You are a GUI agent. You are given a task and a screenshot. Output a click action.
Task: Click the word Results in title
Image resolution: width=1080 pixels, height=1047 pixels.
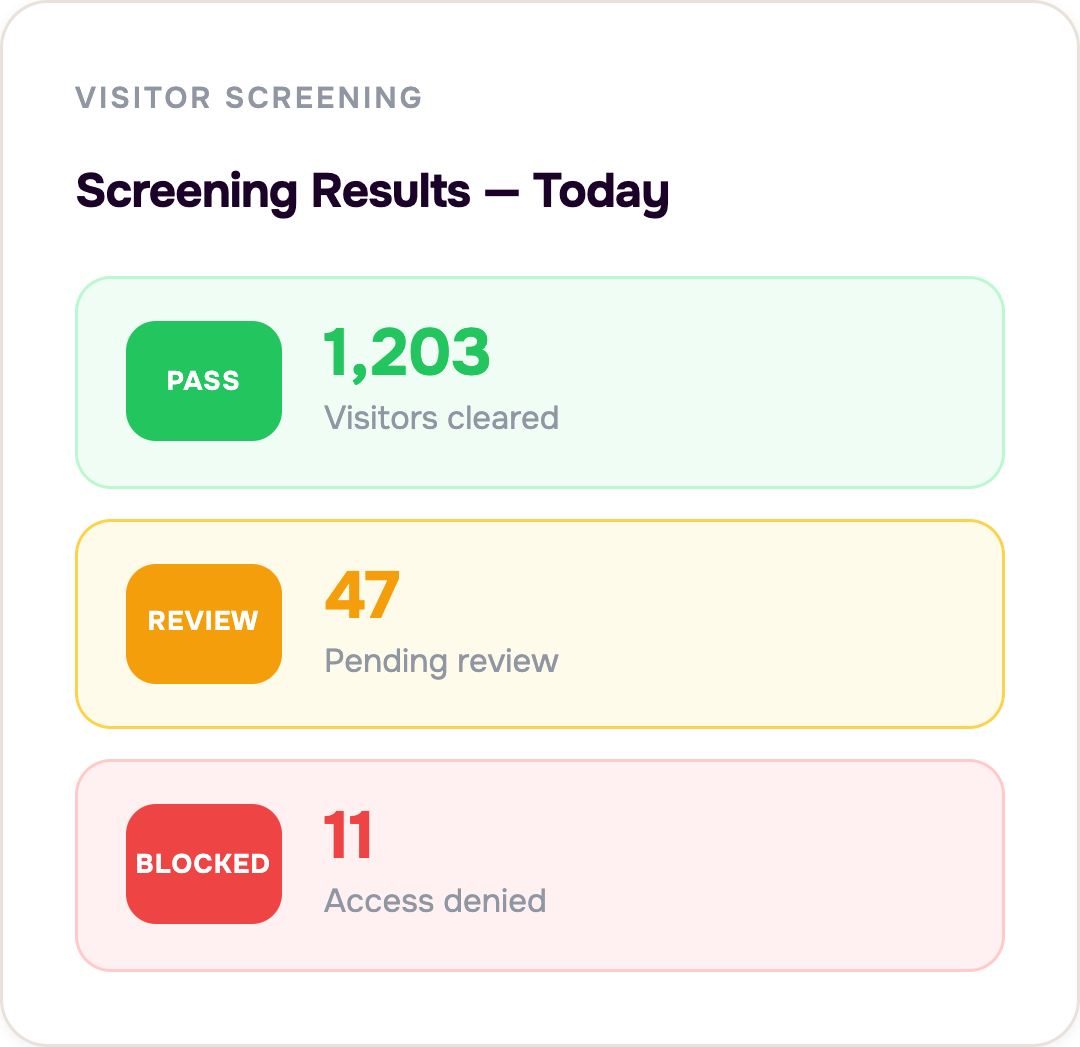click(x=391, y=191)
